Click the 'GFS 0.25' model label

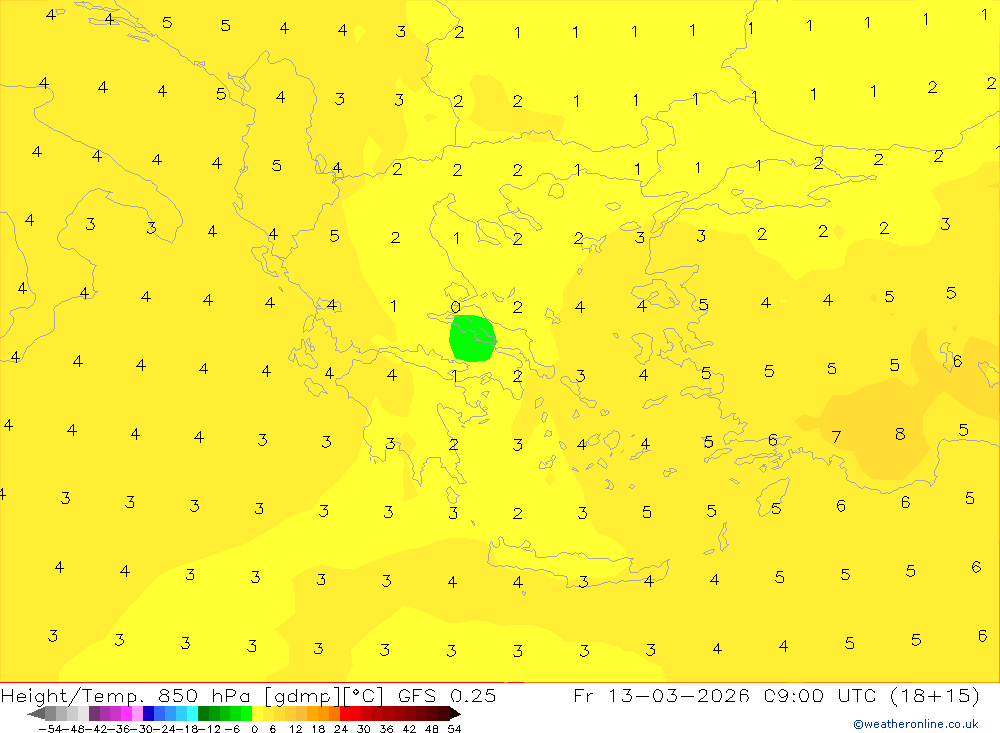(x=446, y=696)
